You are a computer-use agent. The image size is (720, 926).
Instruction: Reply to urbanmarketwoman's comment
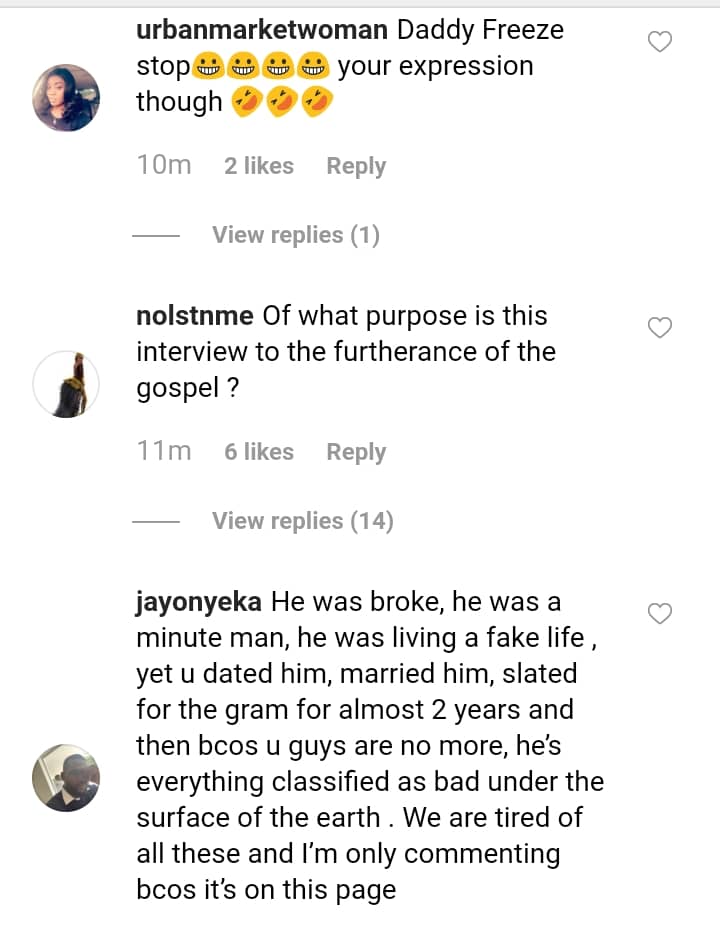[x=356, y=166]
